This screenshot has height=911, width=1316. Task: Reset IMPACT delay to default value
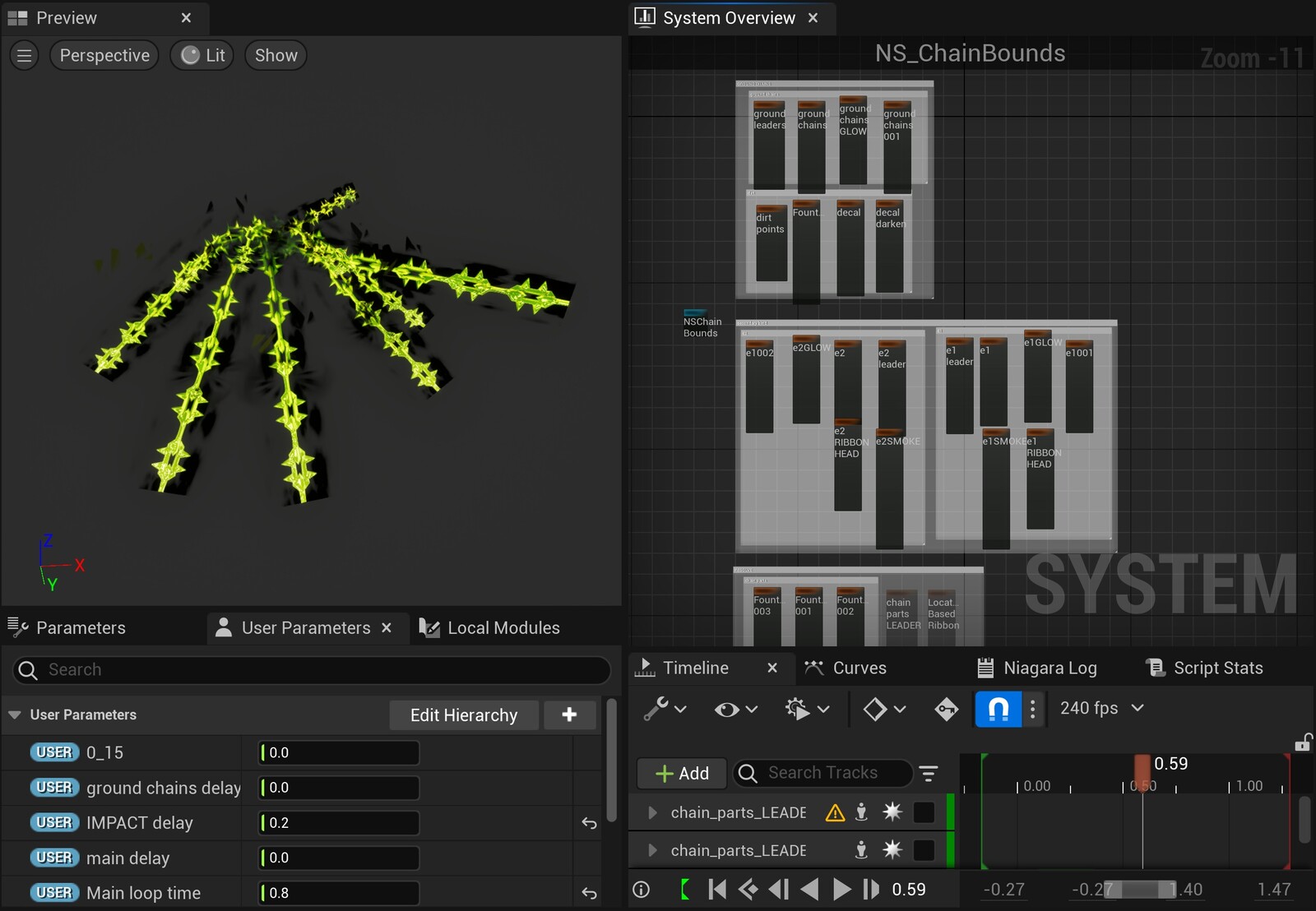tap(589, 823)
